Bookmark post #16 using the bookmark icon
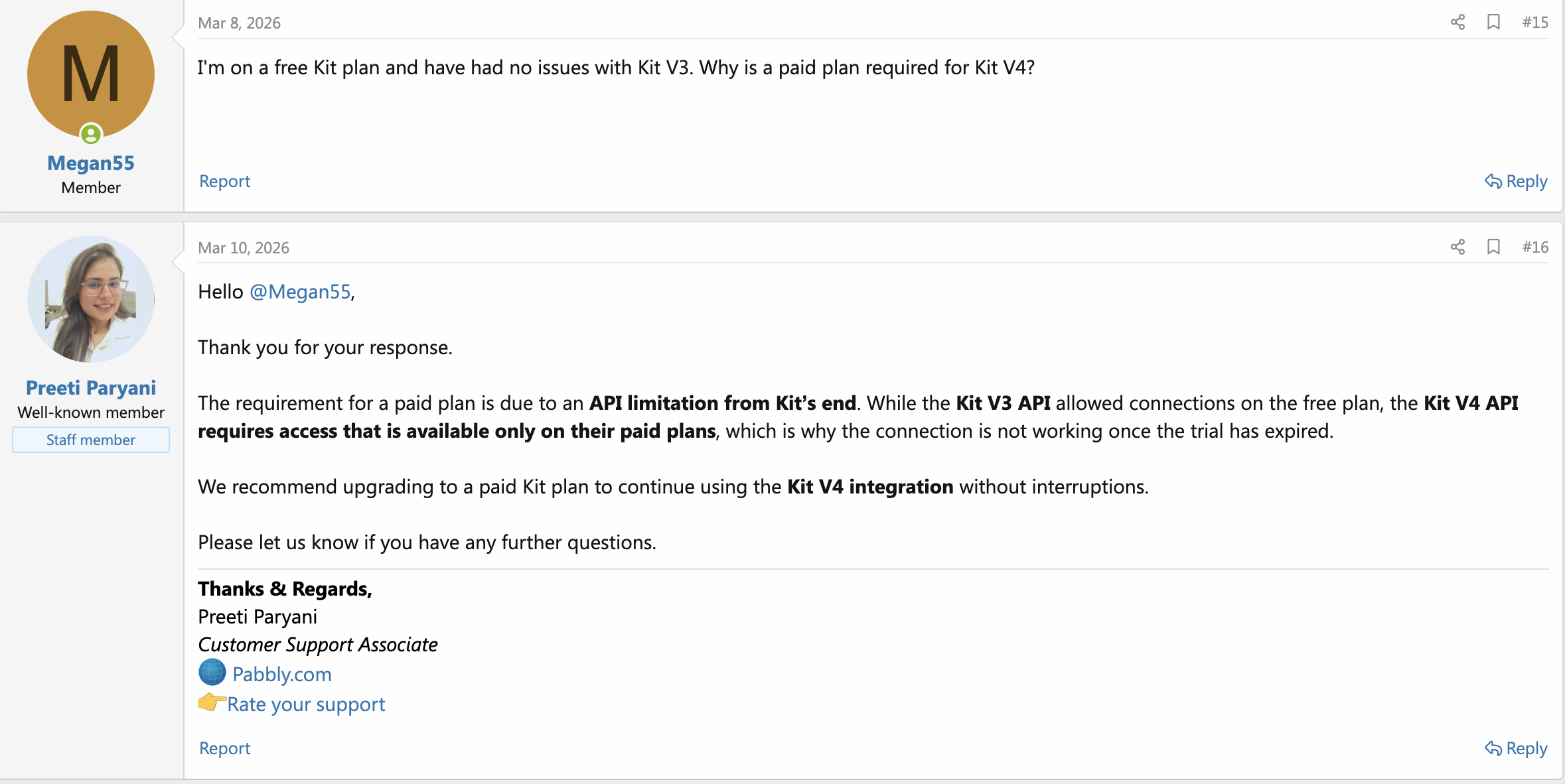The image size is (1565, 784). coord(1493,247)
